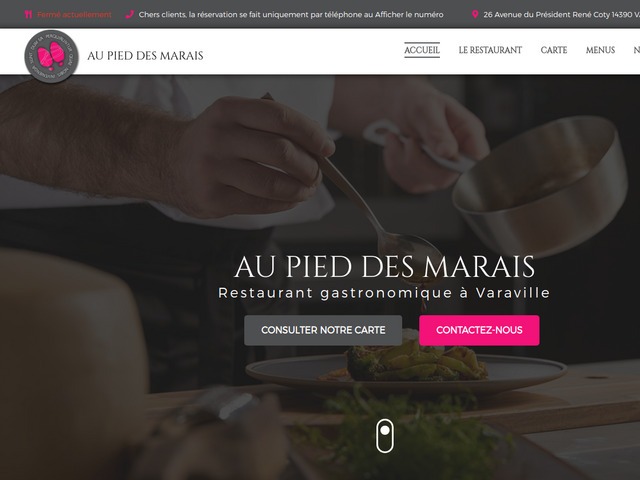The image size is (640, 480).
Task: Click the pink Contactez-nous button
Action: (479, 330)
